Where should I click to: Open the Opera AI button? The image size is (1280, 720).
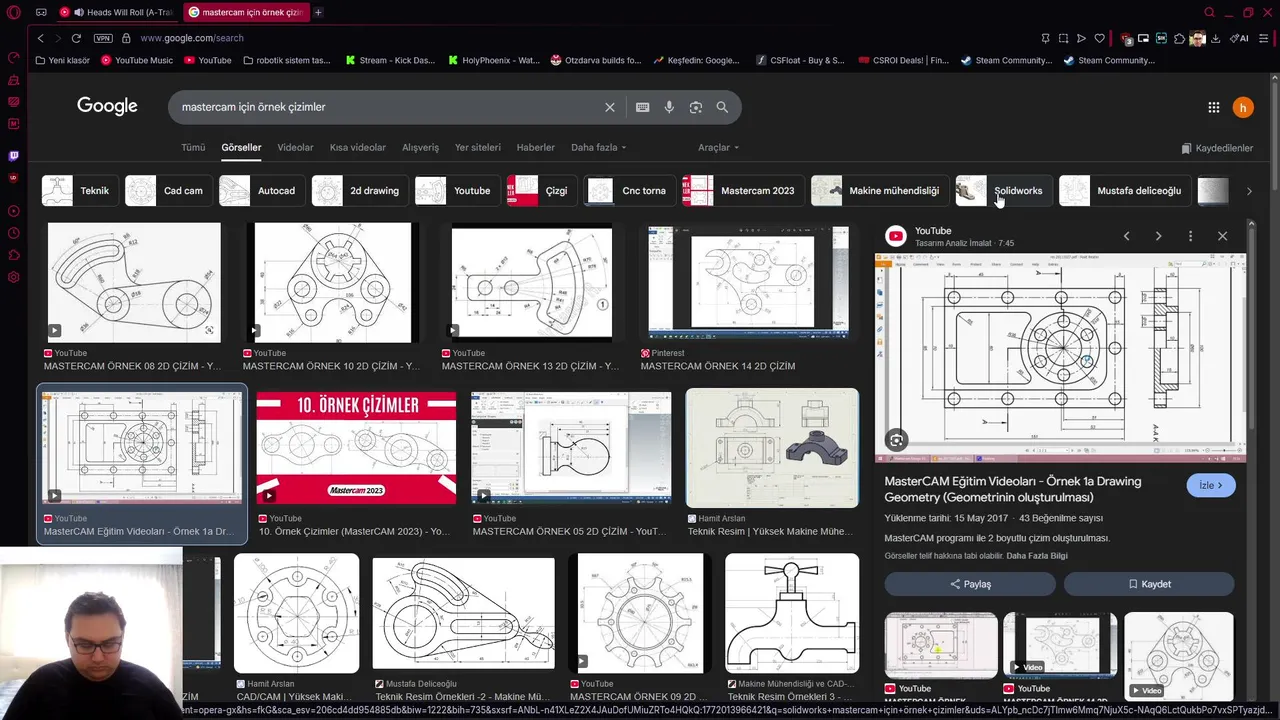1239,38
